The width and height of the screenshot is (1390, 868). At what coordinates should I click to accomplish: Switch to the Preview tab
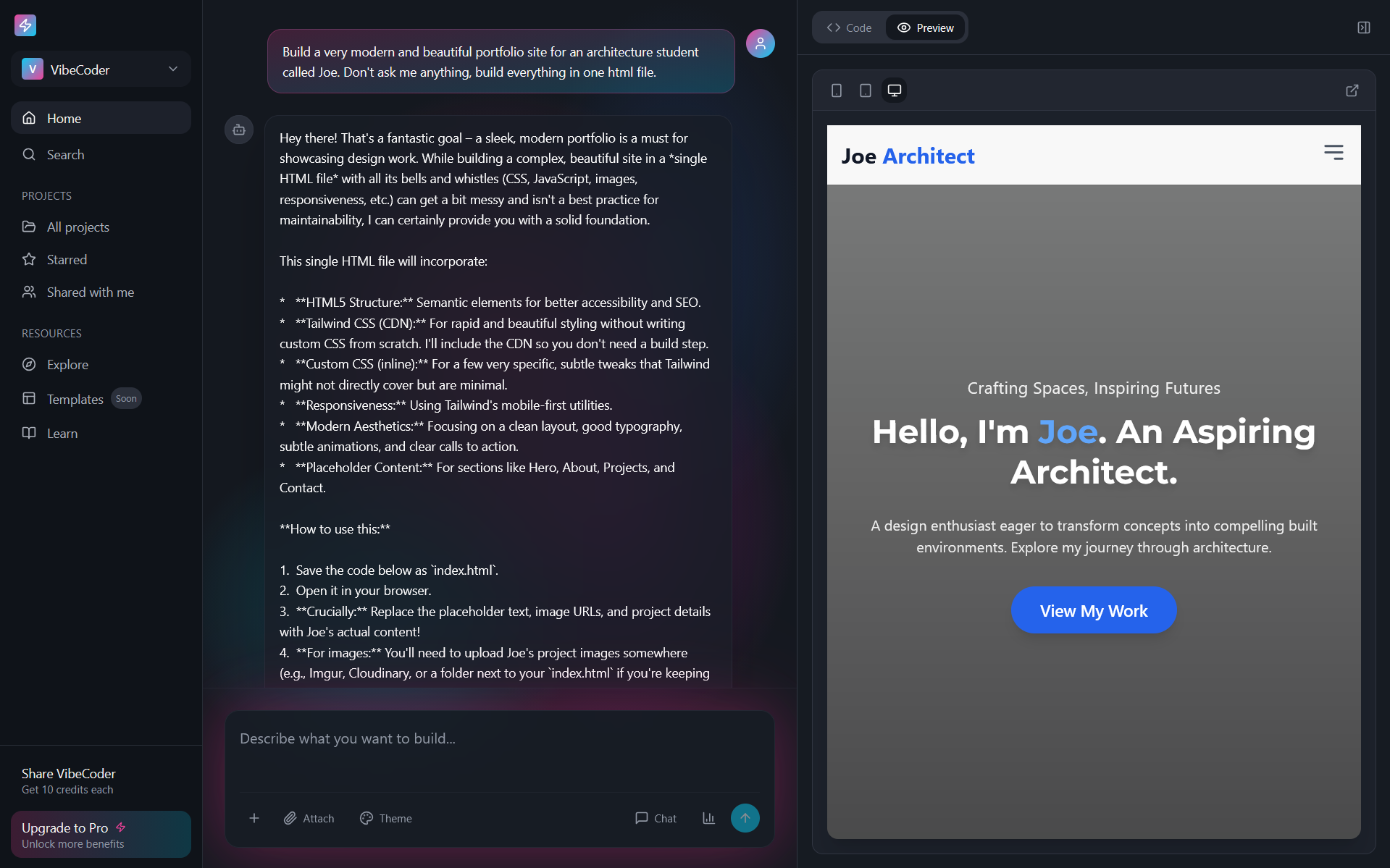tap(926, 28)
